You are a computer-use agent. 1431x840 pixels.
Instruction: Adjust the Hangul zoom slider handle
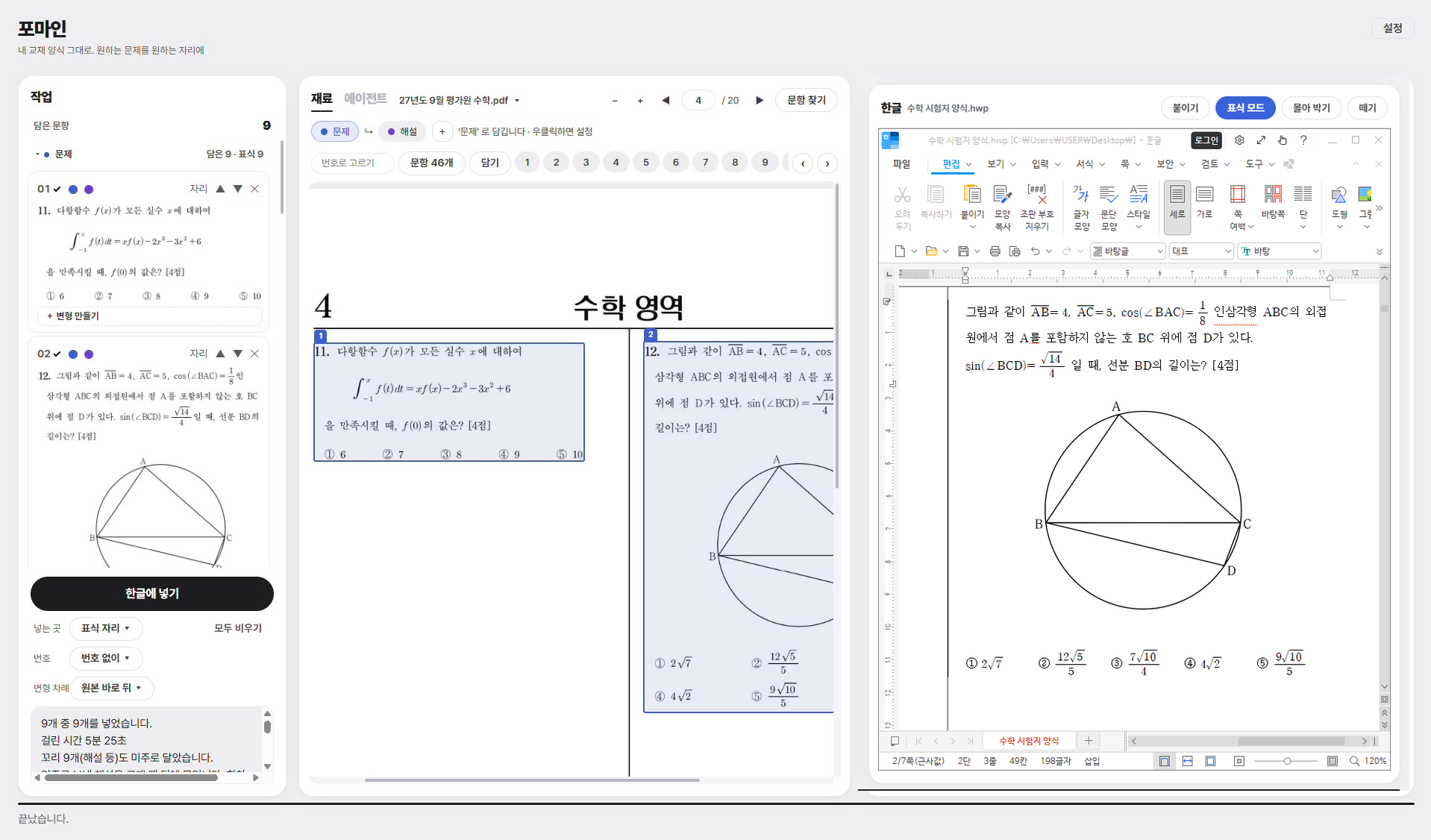tap(1287, 761)
